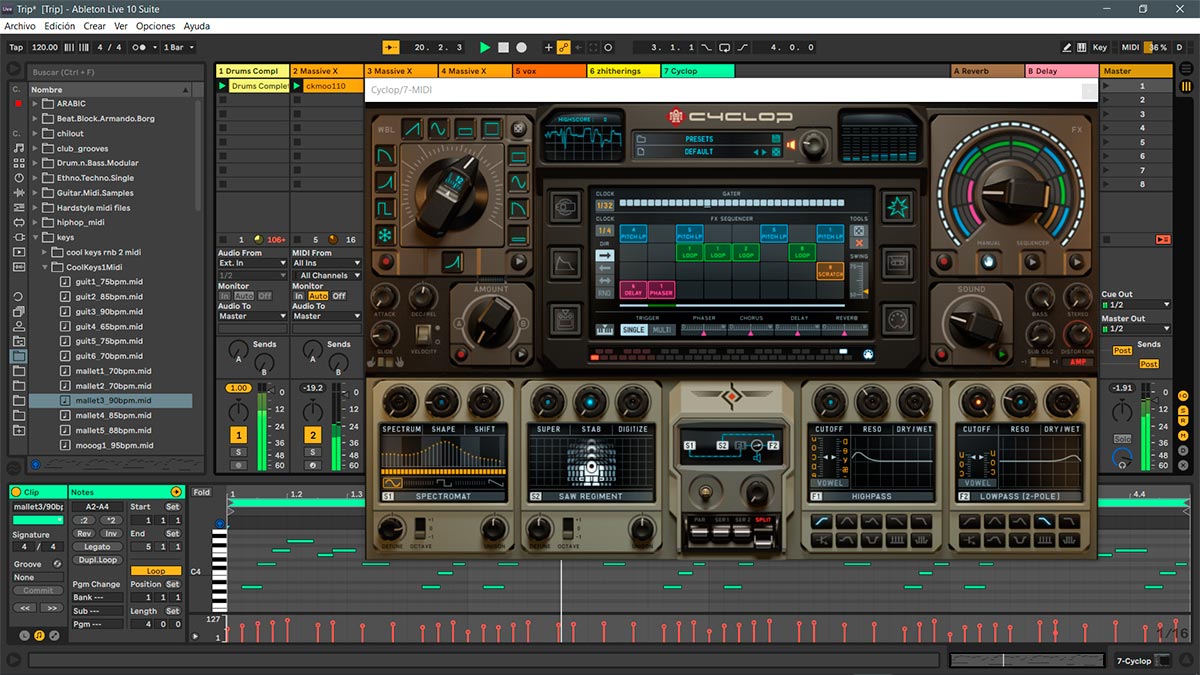This screenshot has height=675, width=1200.
Task: Click the Tap tempo button
Action: (16, 47)
